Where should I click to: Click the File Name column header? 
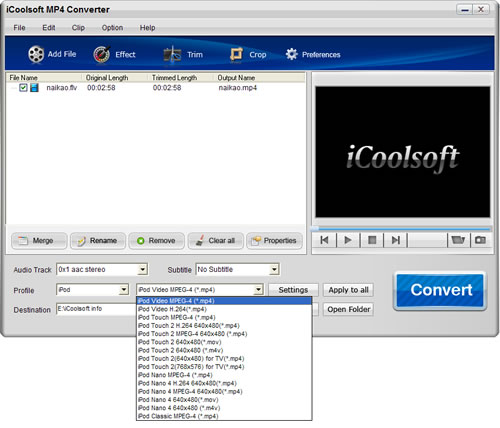tap(44, 78)
